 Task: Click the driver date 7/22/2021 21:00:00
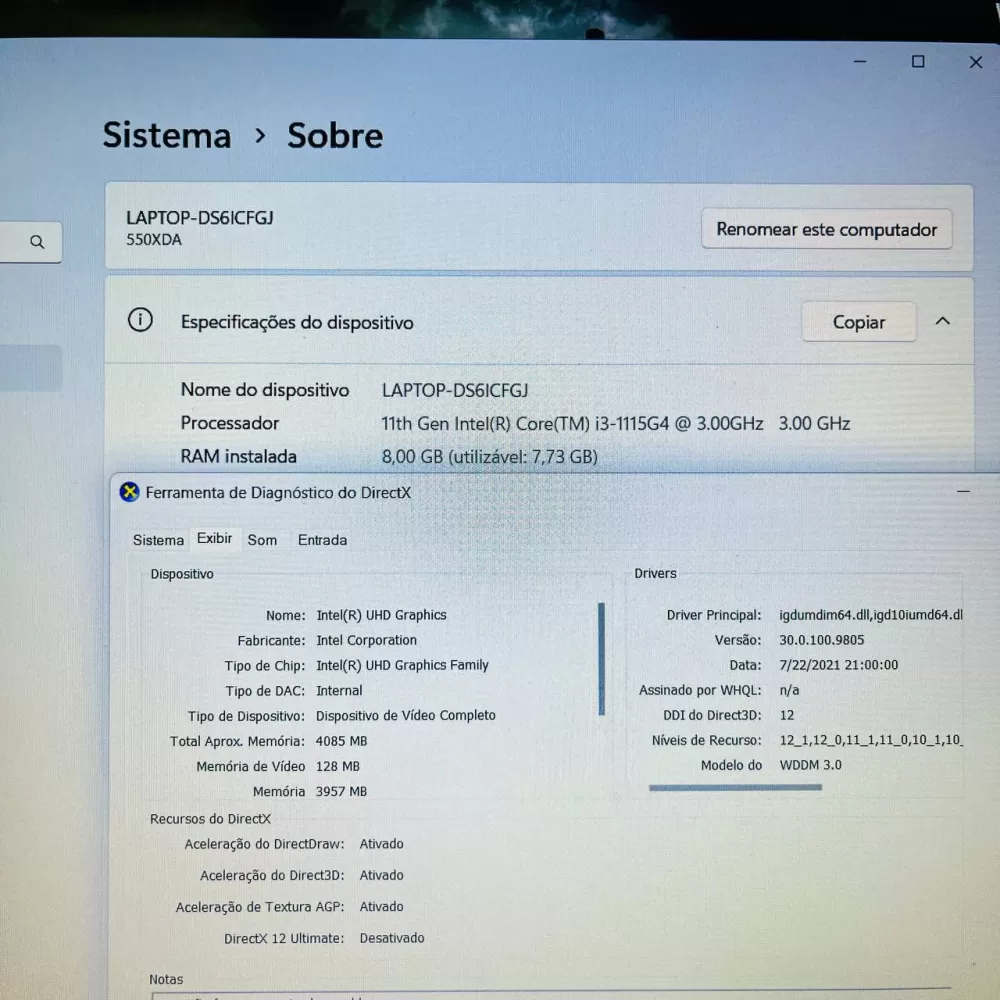(x=839, y=665)
